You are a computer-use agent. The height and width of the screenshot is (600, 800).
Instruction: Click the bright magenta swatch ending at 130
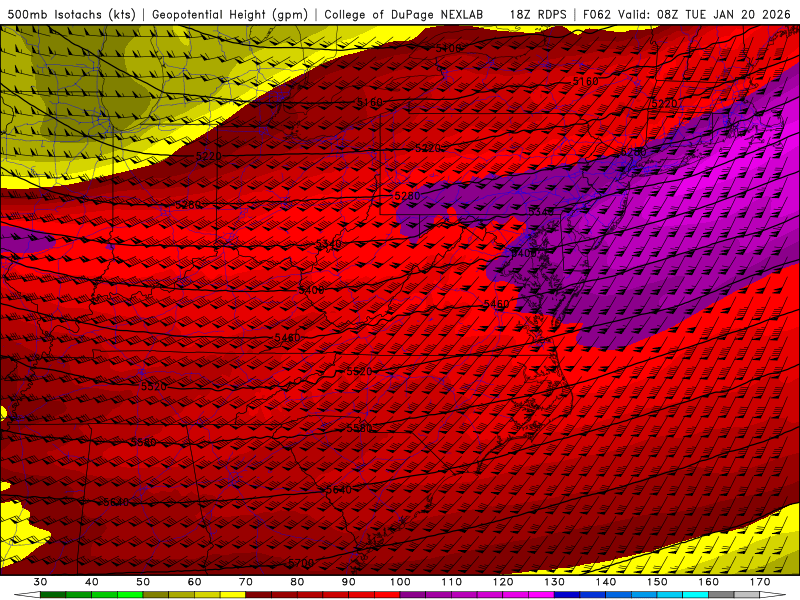pos(541,594)
